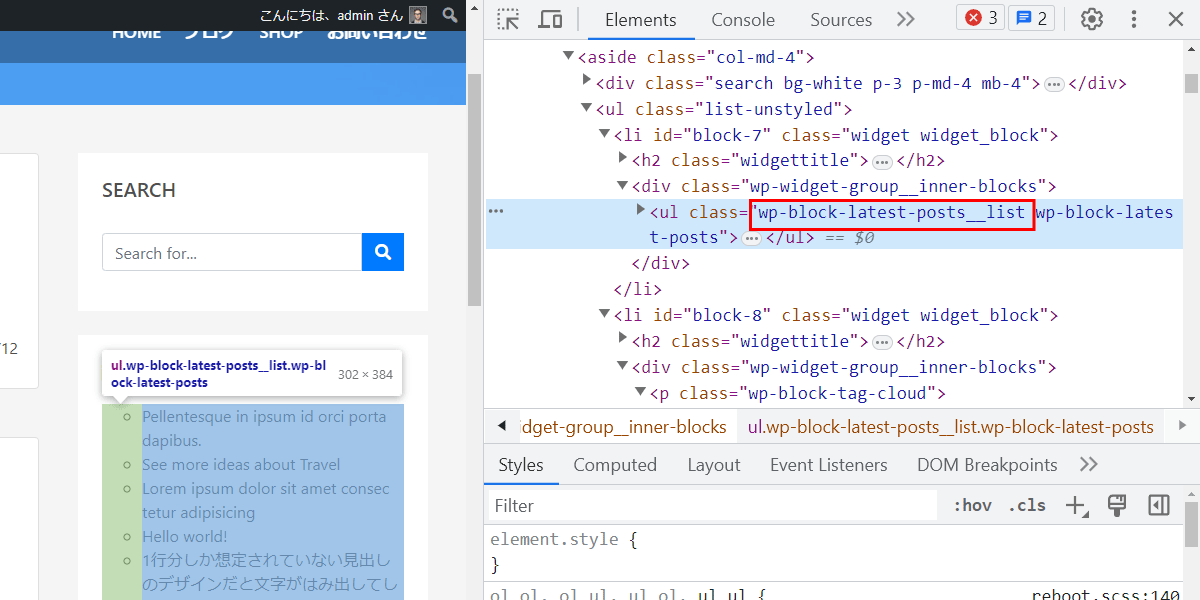Click the admin user avatar
This screenshot has width=1200, height=600.
point(418,15)
